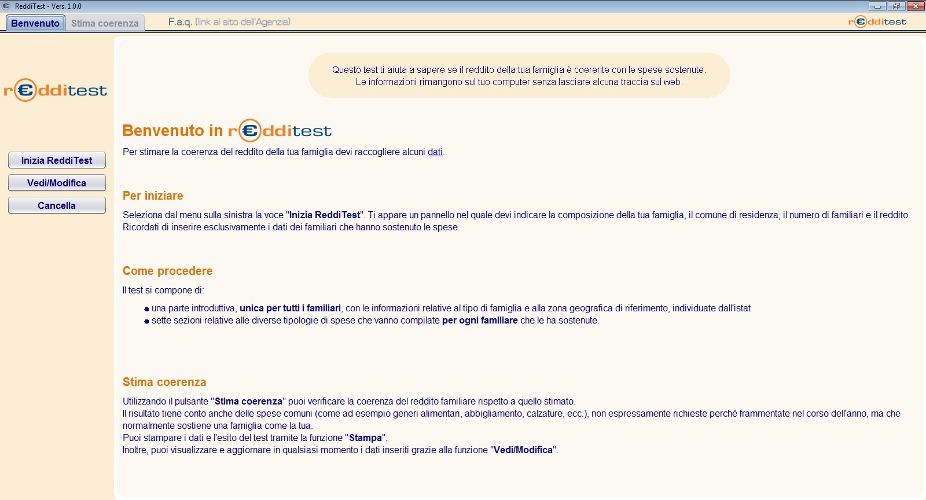Open the Stima coerenza tab

(x=105, y=22)
